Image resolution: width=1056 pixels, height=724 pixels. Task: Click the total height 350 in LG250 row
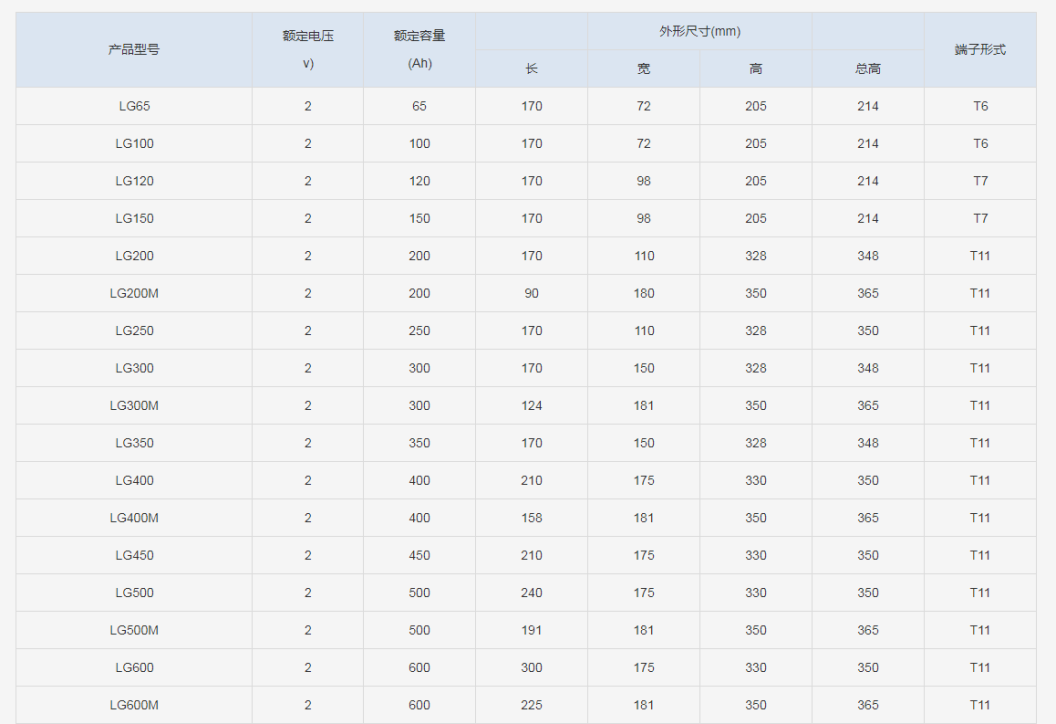pyautogui.click(x=868, y=331)
